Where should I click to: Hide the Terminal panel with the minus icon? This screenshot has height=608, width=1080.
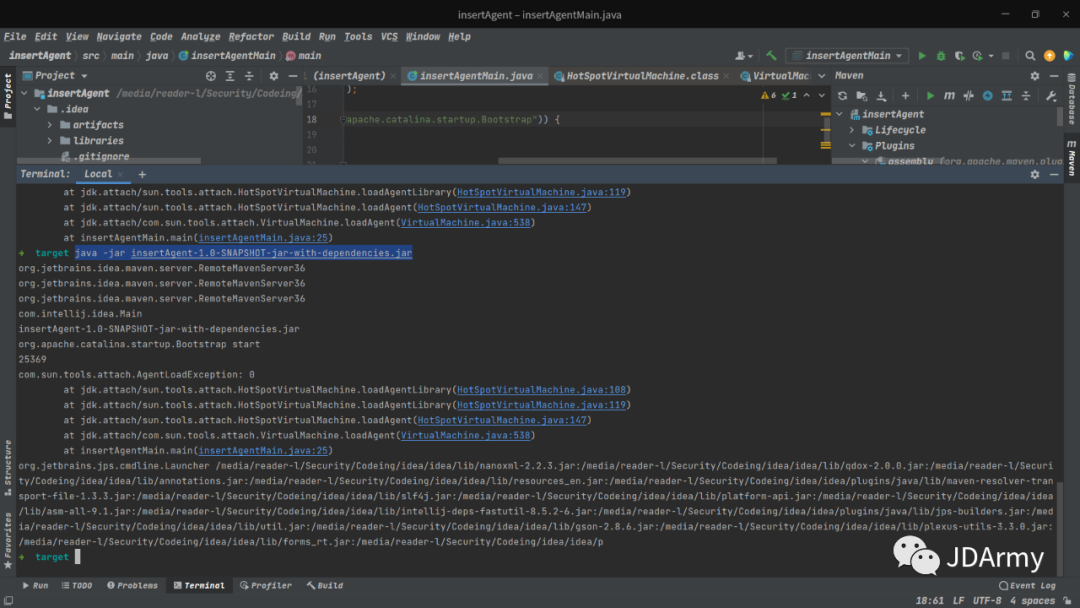click(x=1054, y=175)
